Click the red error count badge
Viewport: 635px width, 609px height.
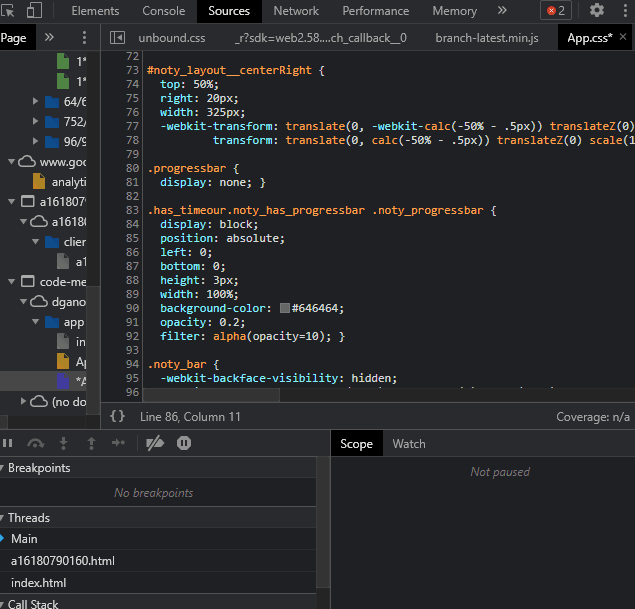point(555,11)
